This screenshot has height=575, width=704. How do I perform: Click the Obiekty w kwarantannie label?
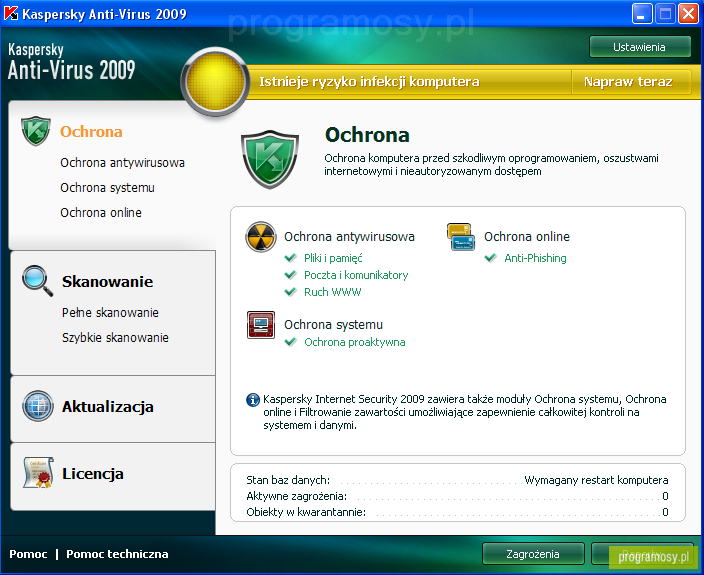(x=306, y=512)
